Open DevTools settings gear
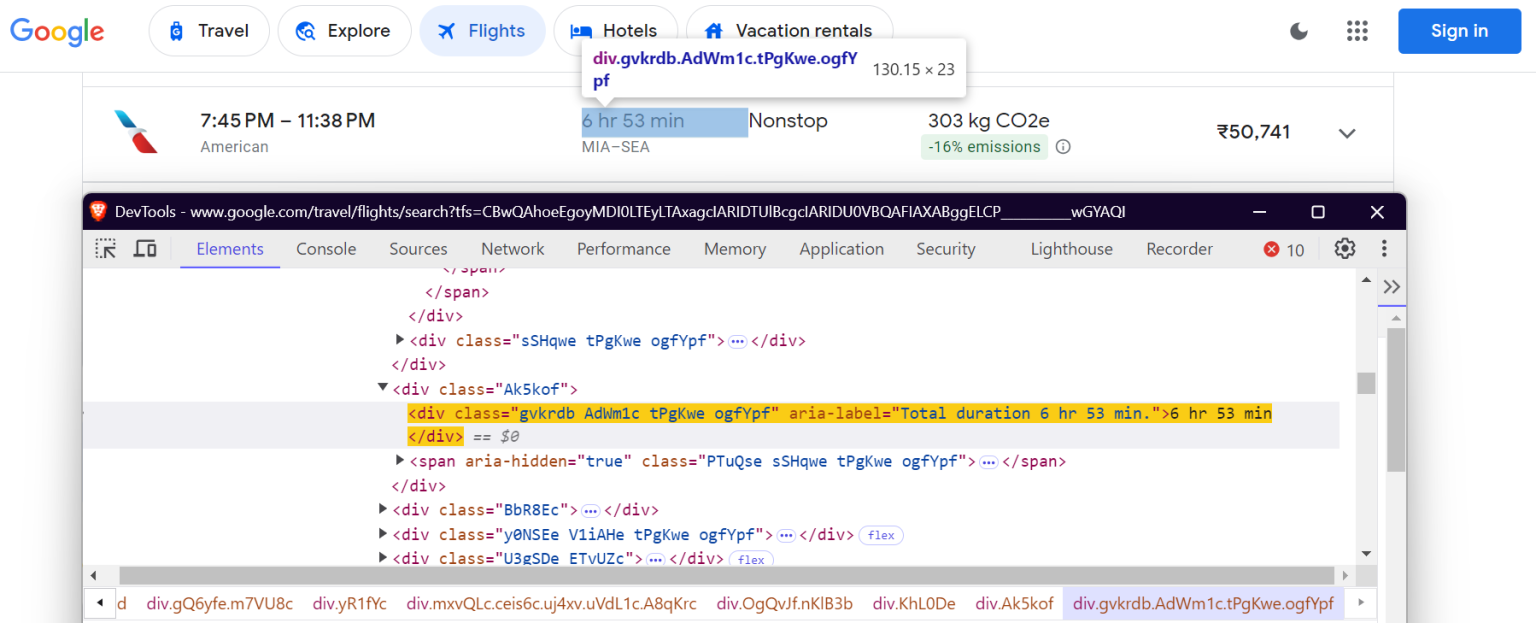This screenshot has width=1536, height=623. (1344, 248)
